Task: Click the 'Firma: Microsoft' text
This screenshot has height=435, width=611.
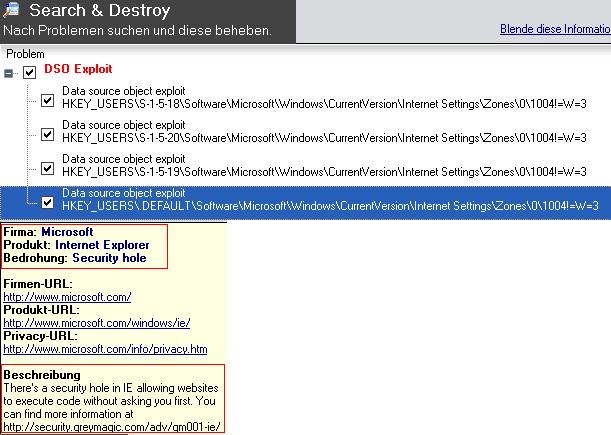Action: click(x=48, y=232)
